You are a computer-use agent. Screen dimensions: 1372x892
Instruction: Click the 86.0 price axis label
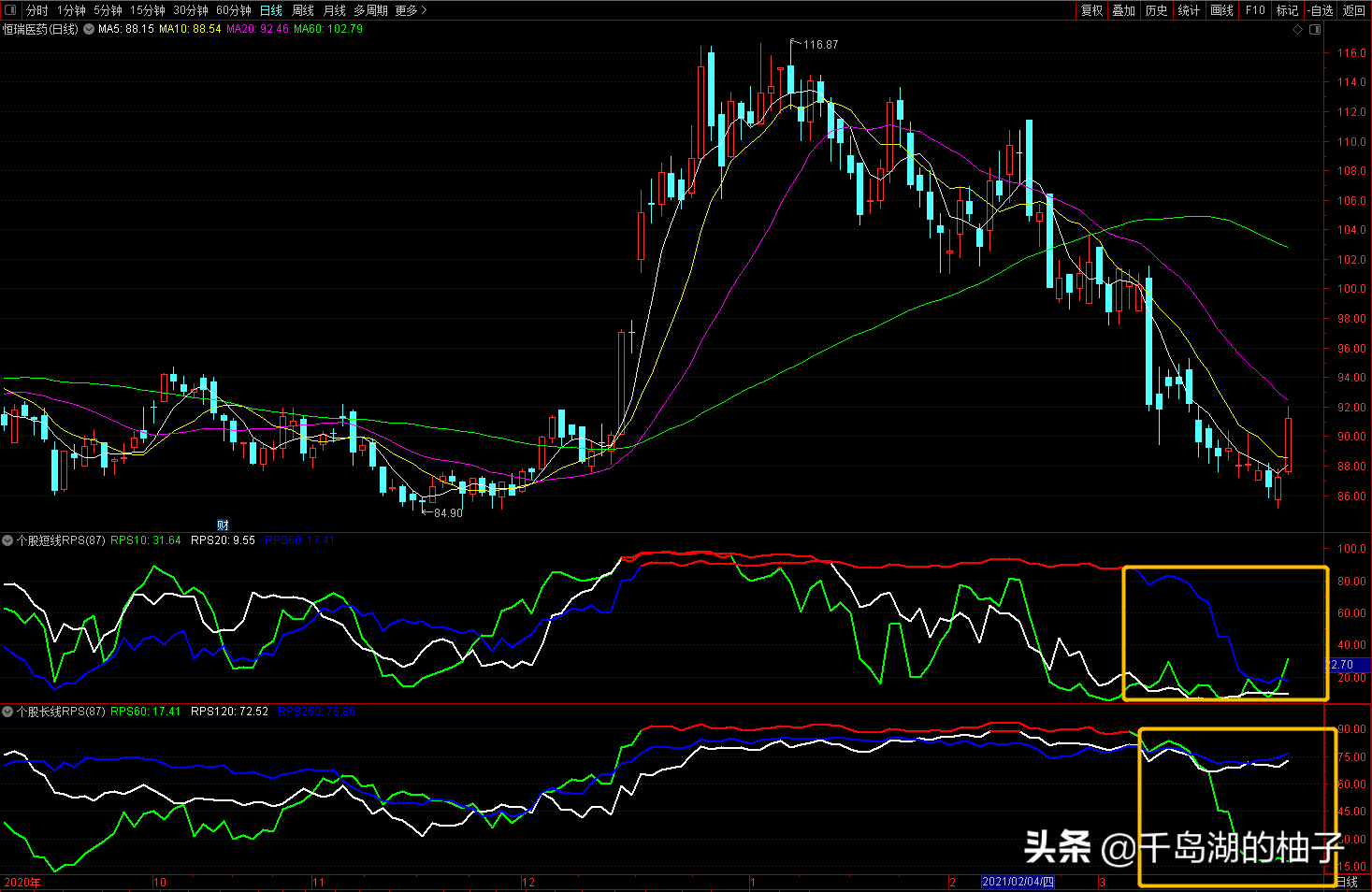coord(1351,496)
